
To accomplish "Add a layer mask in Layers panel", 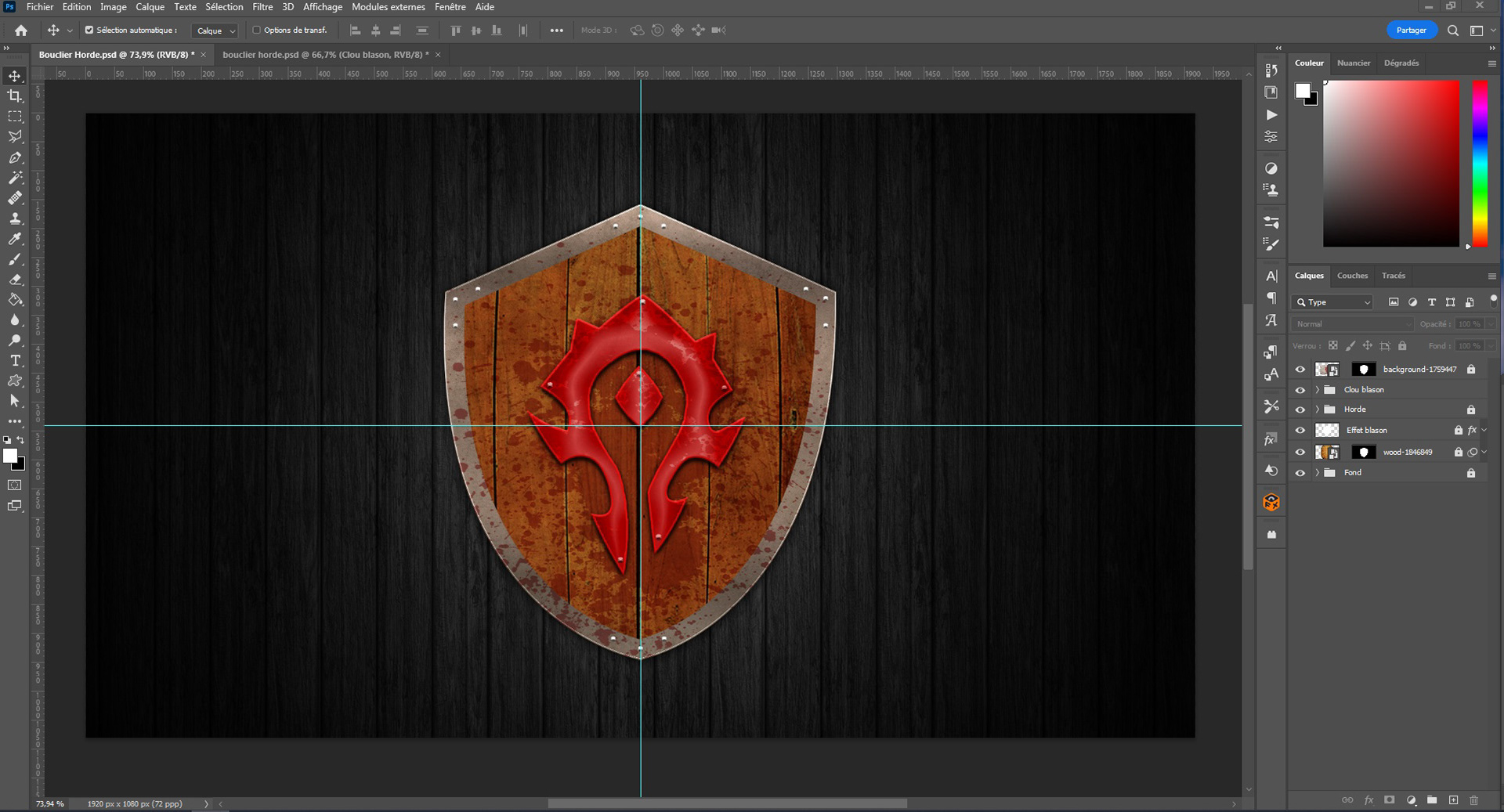I will [1390, 800].
